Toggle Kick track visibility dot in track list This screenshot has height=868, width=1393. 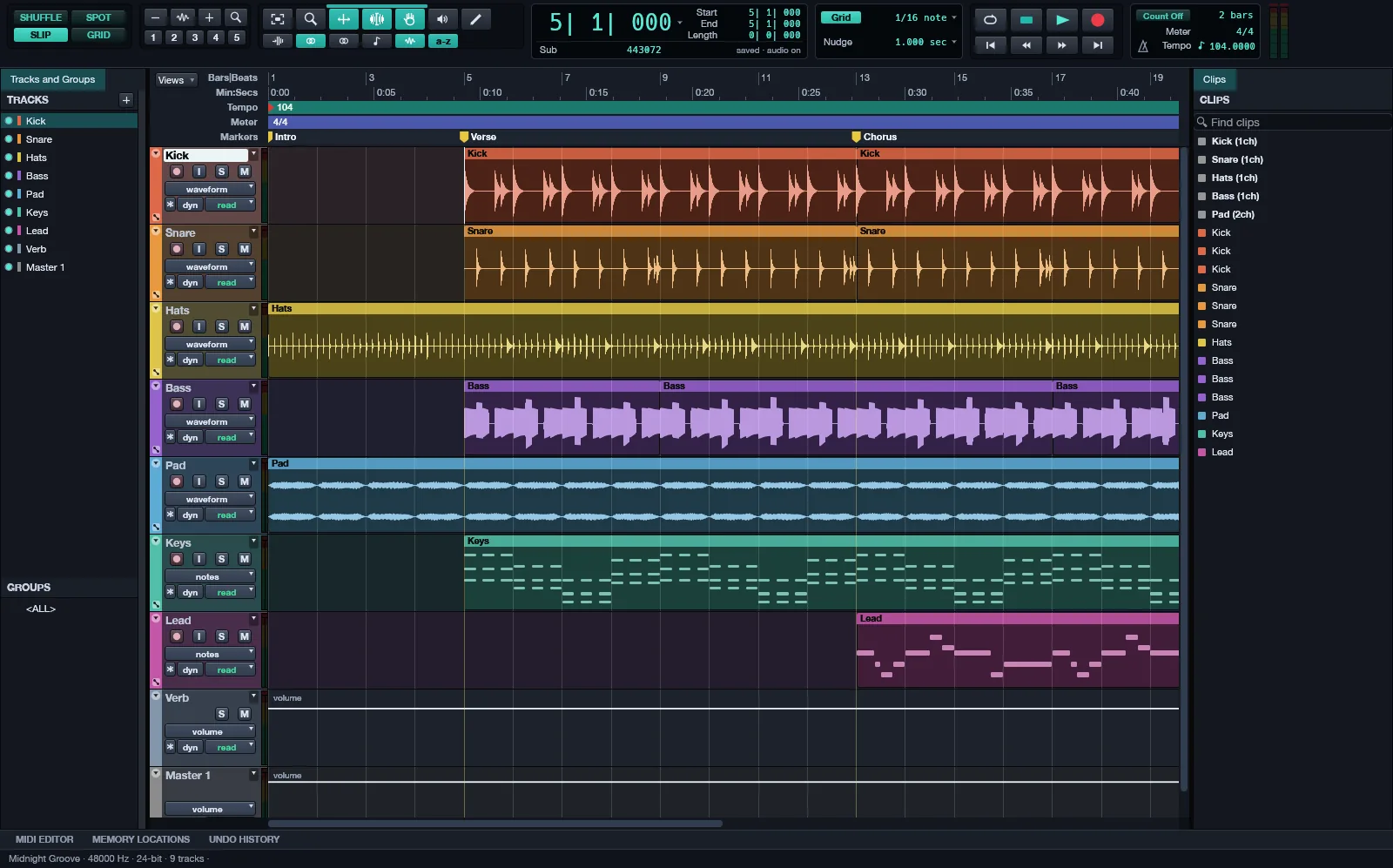pos(9,121)
